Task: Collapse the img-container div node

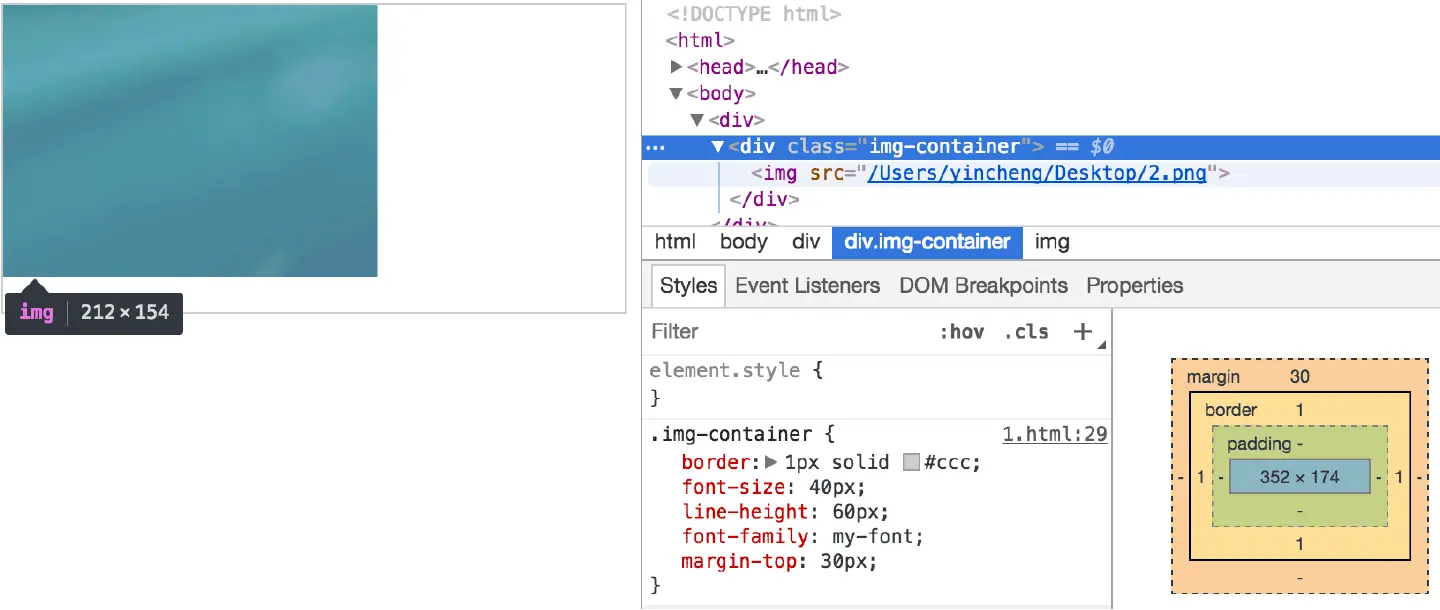Action: (717, 147)
